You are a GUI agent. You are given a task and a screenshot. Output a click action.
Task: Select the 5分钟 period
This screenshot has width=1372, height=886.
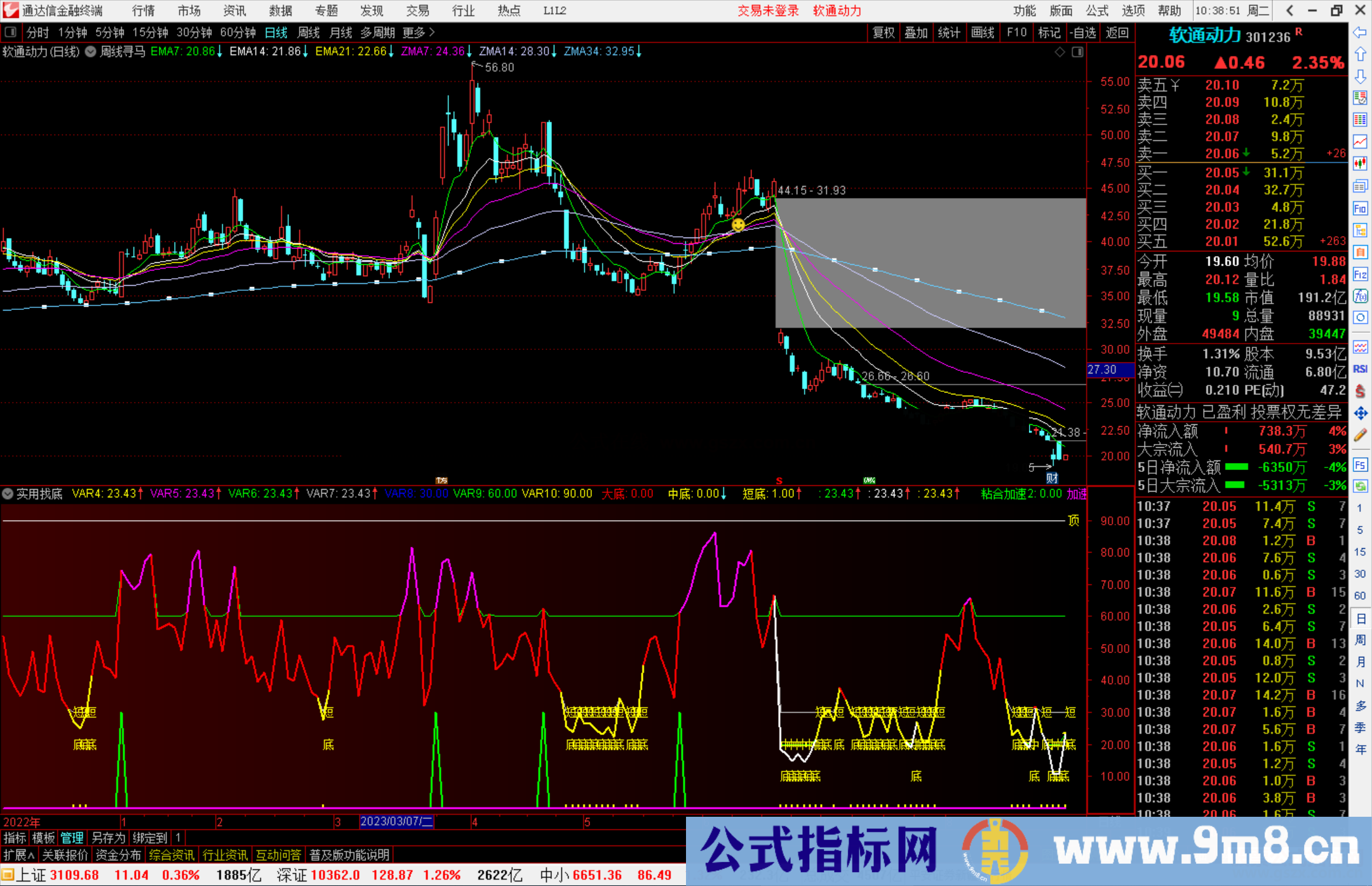[111, 32]
